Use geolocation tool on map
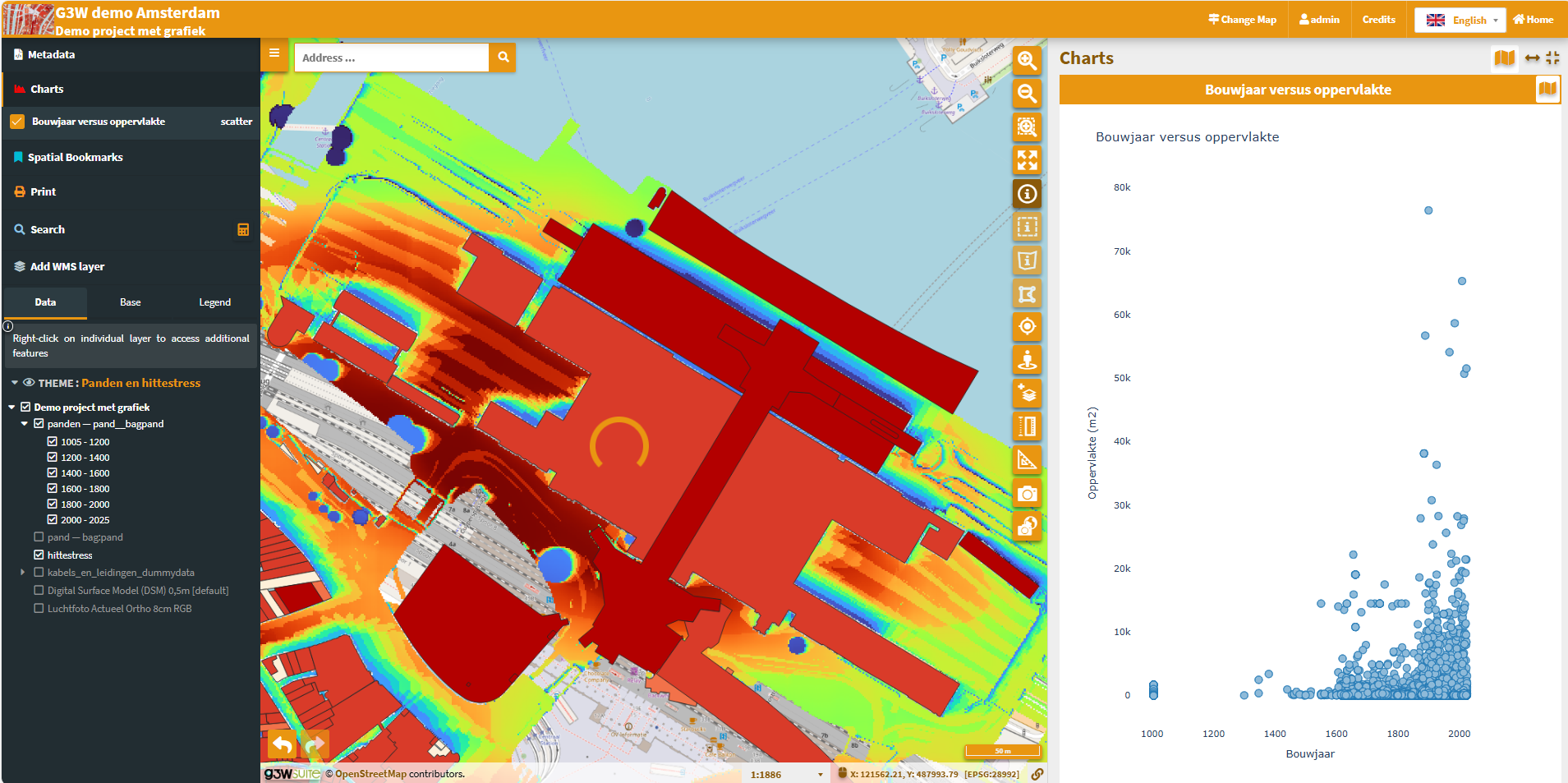1568x783 pixels. (x=1027, y=327)
